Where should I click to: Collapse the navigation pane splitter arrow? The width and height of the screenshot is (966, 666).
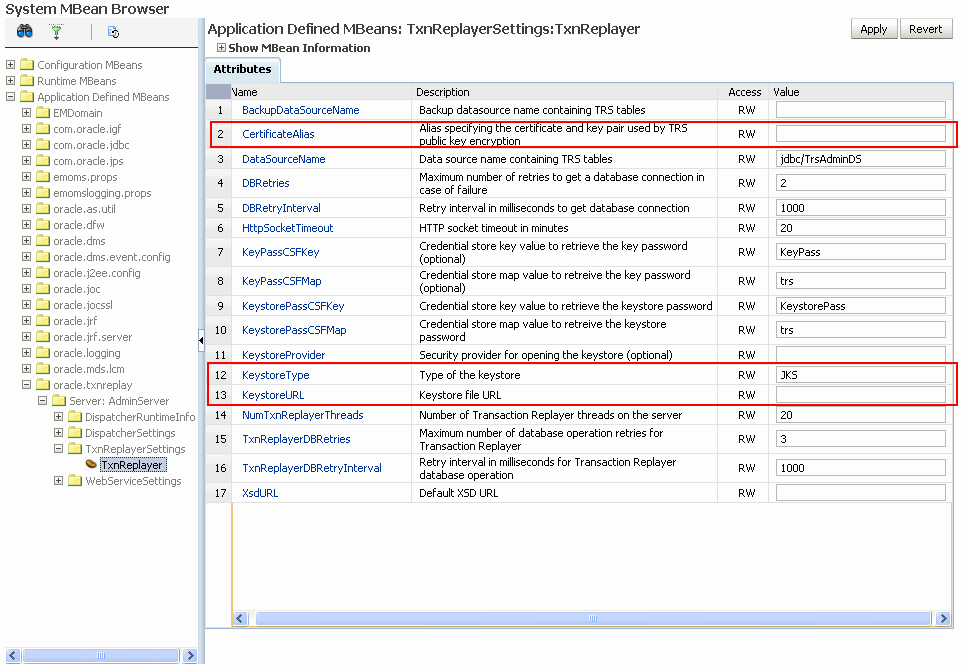click(201, 340)
